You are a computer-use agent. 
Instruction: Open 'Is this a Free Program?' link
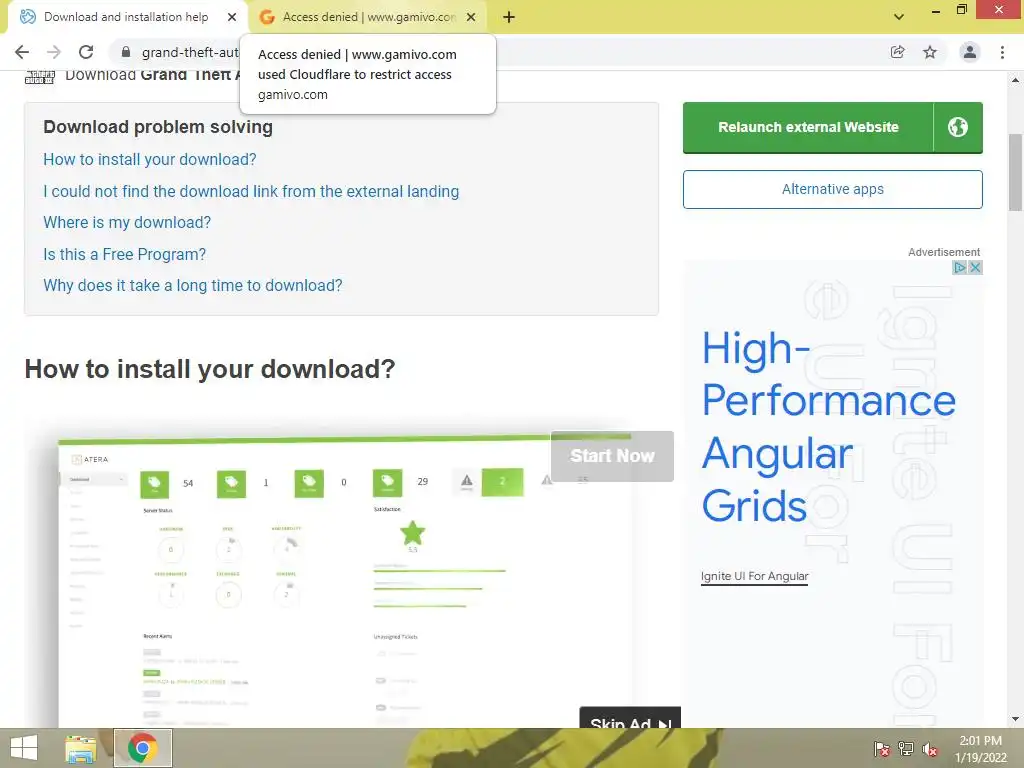point(124,254)
